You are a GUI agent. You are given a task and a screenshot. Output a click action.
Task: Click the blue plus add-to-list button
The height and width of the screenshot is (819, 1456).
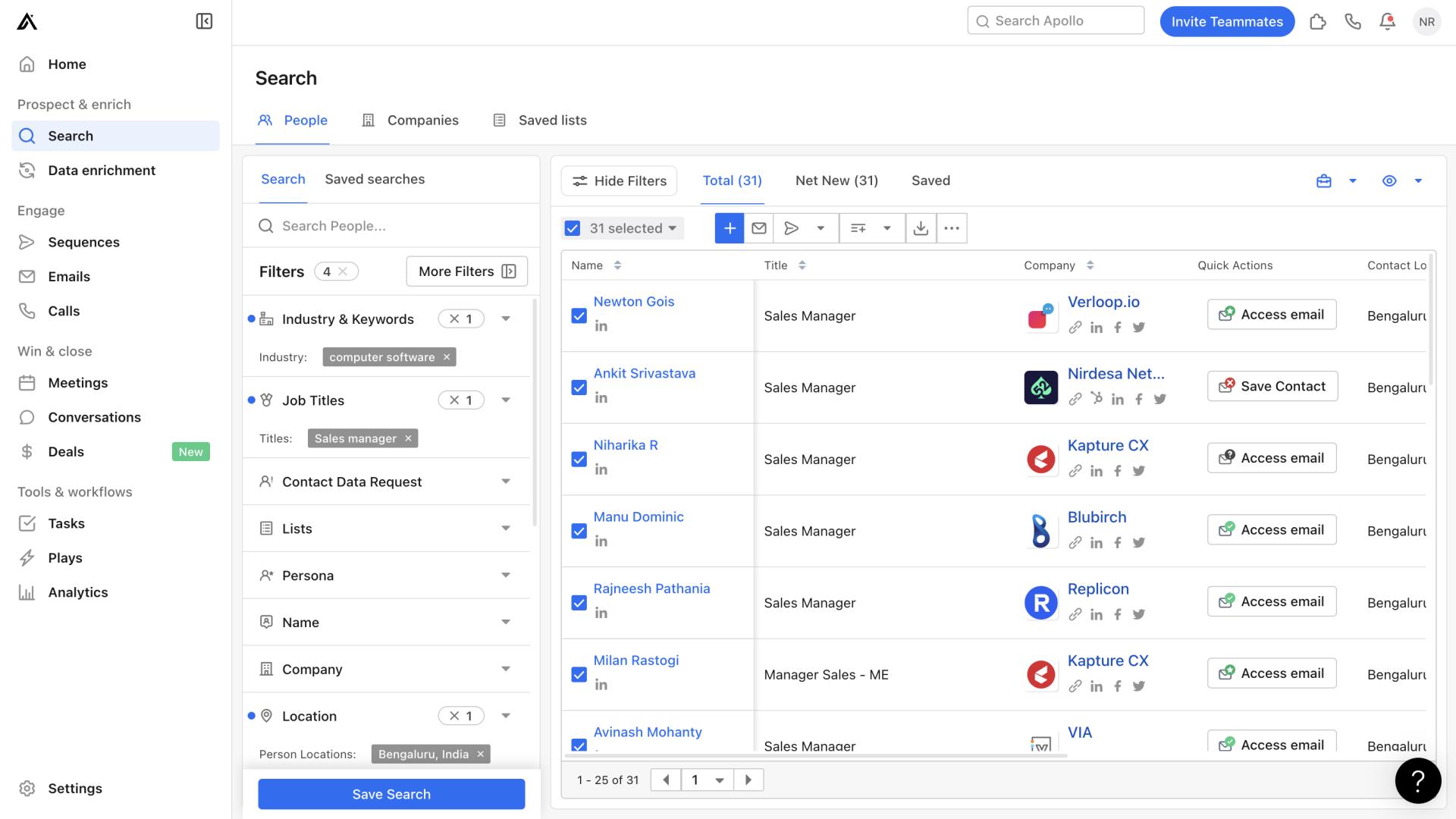tap(730, 228)
